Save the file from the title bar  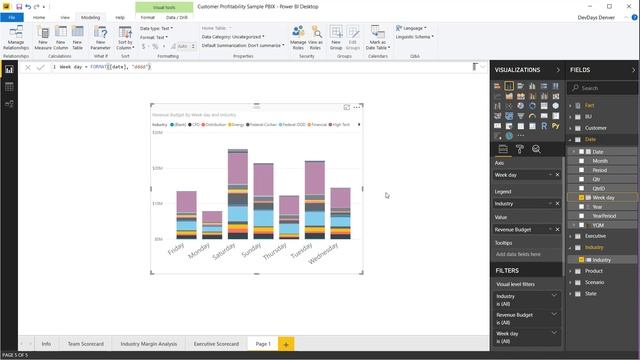(19, 7)
